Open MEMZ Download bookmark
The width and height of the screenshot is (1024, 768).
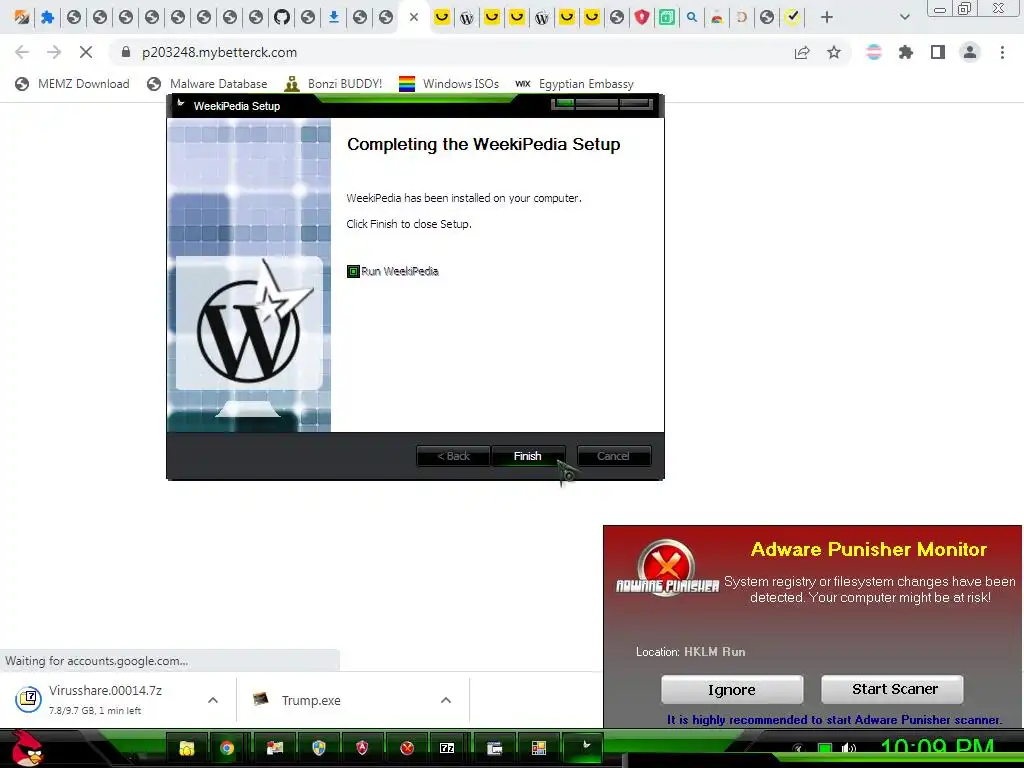[72, 84]
